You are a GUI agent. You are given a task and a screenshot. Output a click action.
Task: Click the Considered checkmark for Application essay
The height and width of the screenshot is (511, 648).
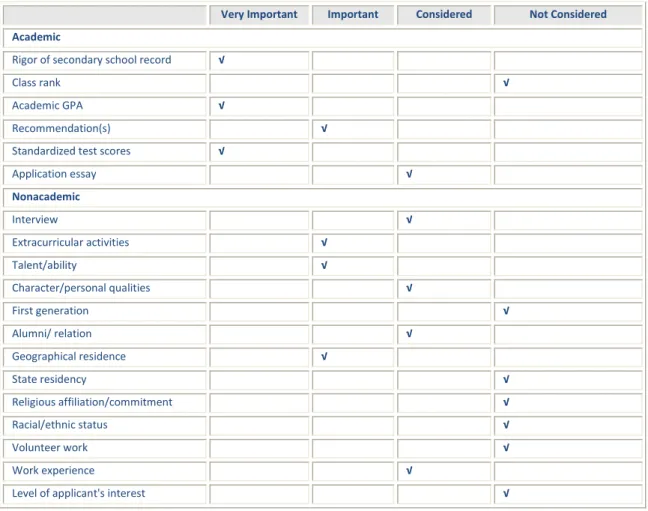tap(409, 174)
